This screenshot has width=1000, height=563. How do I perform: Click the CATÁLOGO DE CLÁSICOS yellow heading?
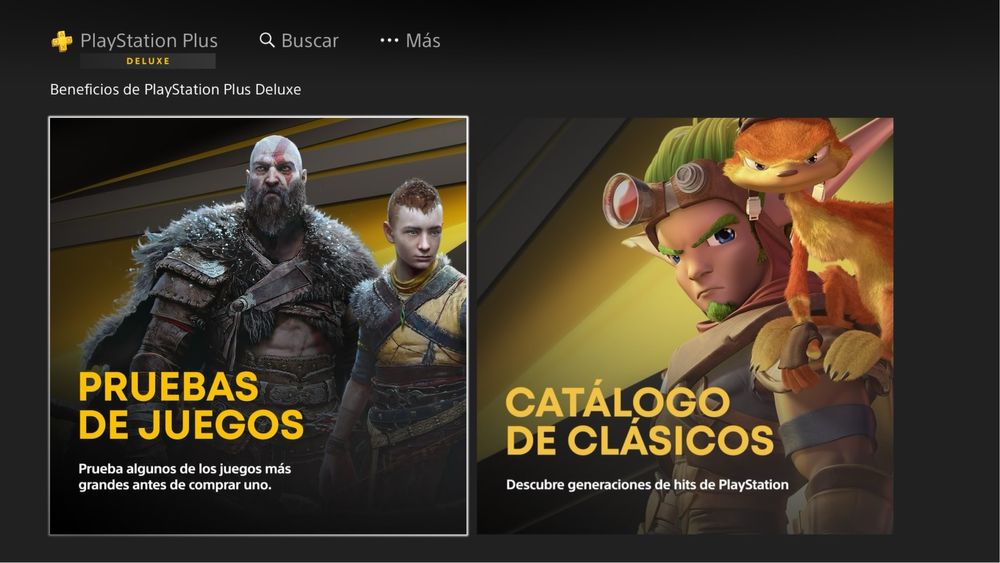[x=640, y=421]
